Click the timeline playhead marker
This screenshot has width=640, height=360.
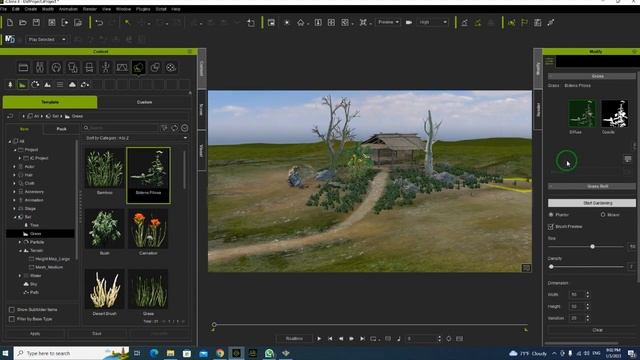pos(214,325)
